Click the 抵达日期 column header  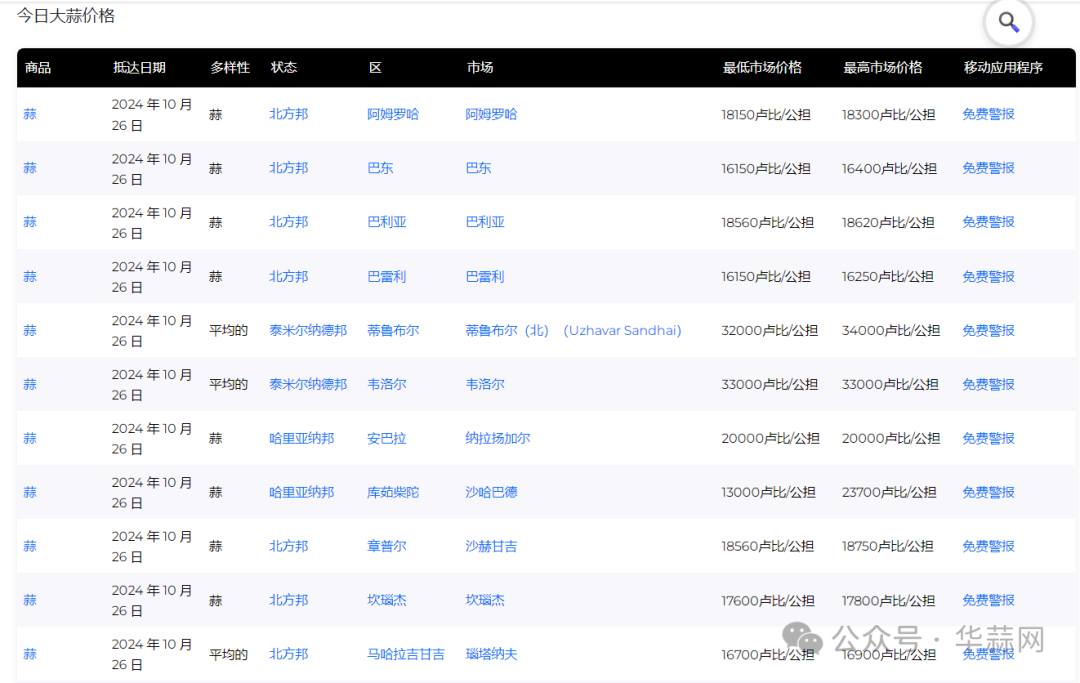(139, 67)
